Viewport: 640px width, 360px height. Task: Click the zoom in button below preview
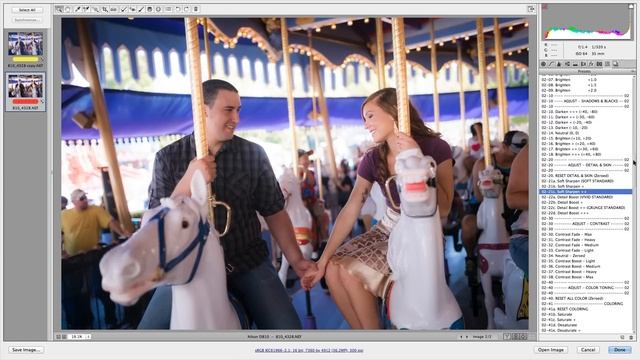pyautogui.click(x=64, y=337)
